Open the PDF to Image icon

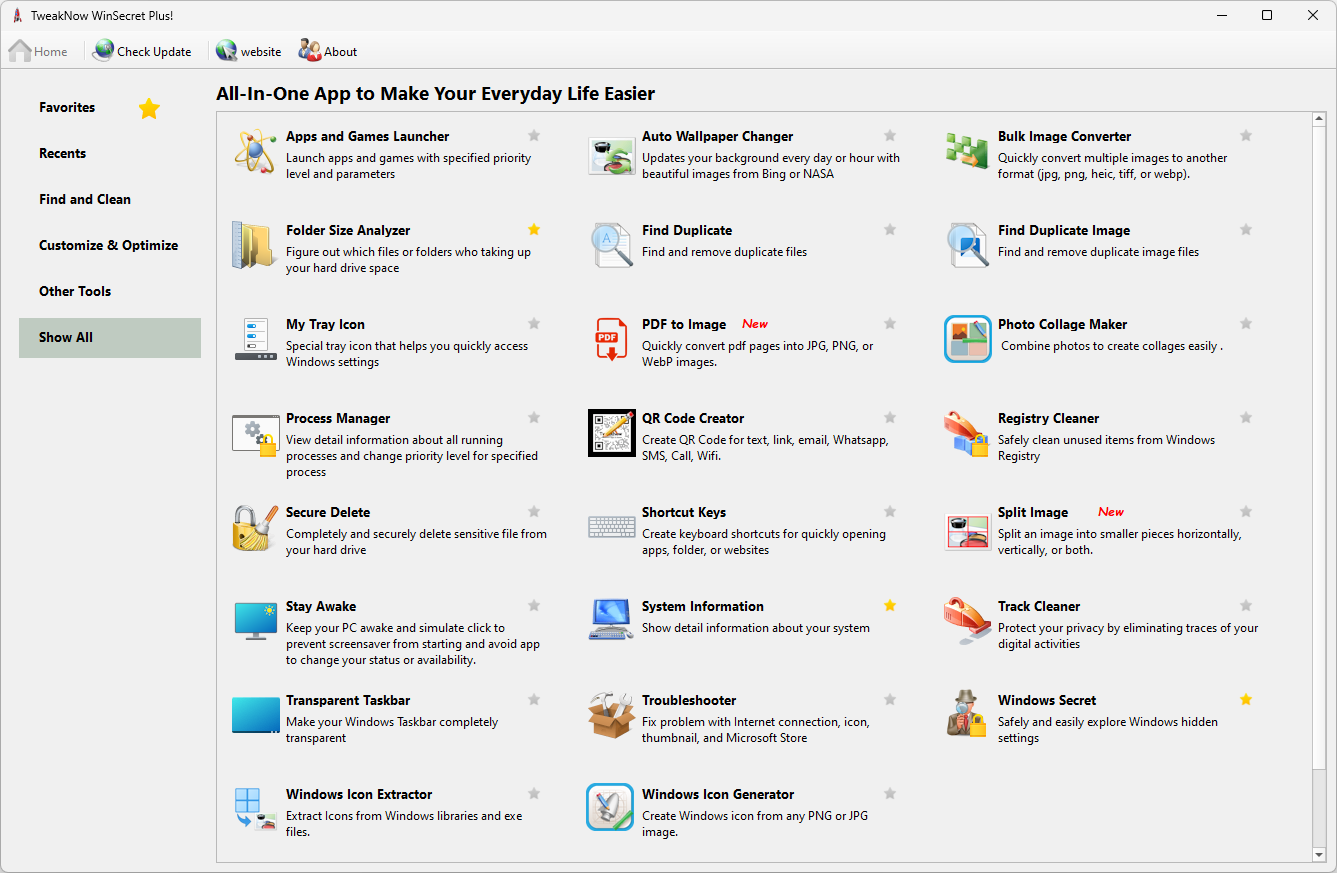(611, 339)
